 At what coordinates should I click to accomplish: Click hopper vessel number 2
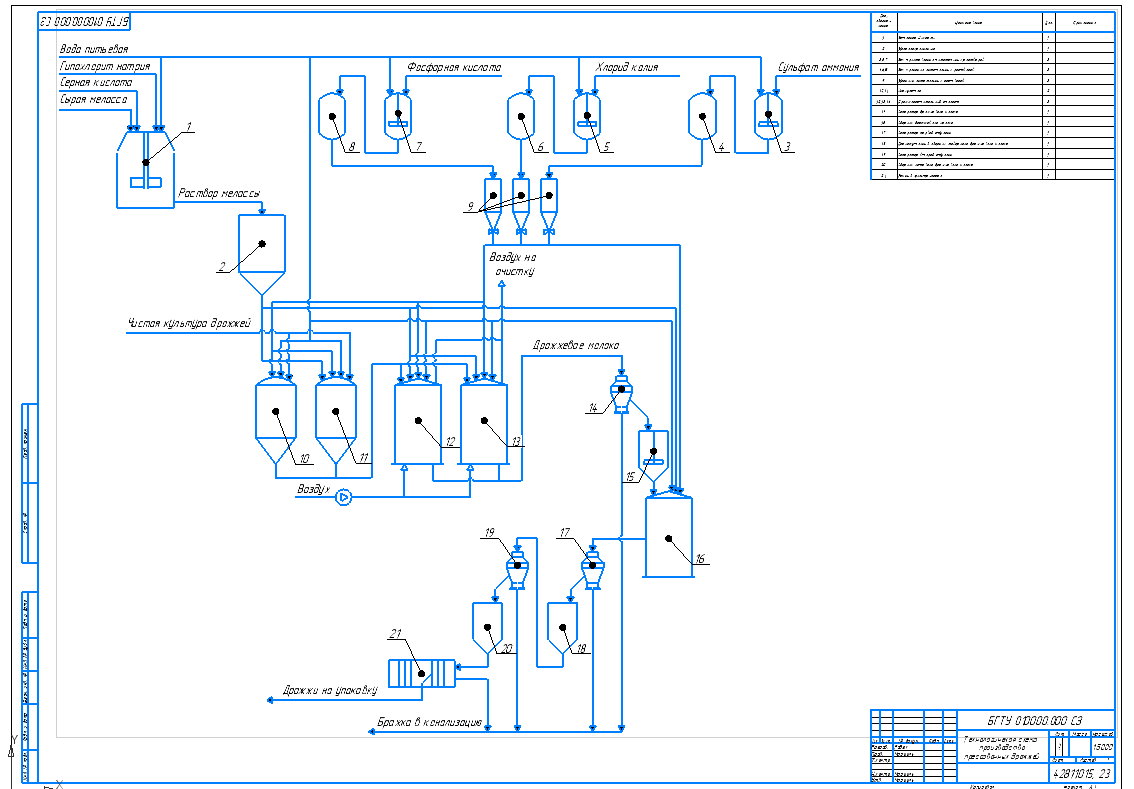point(262,254)
